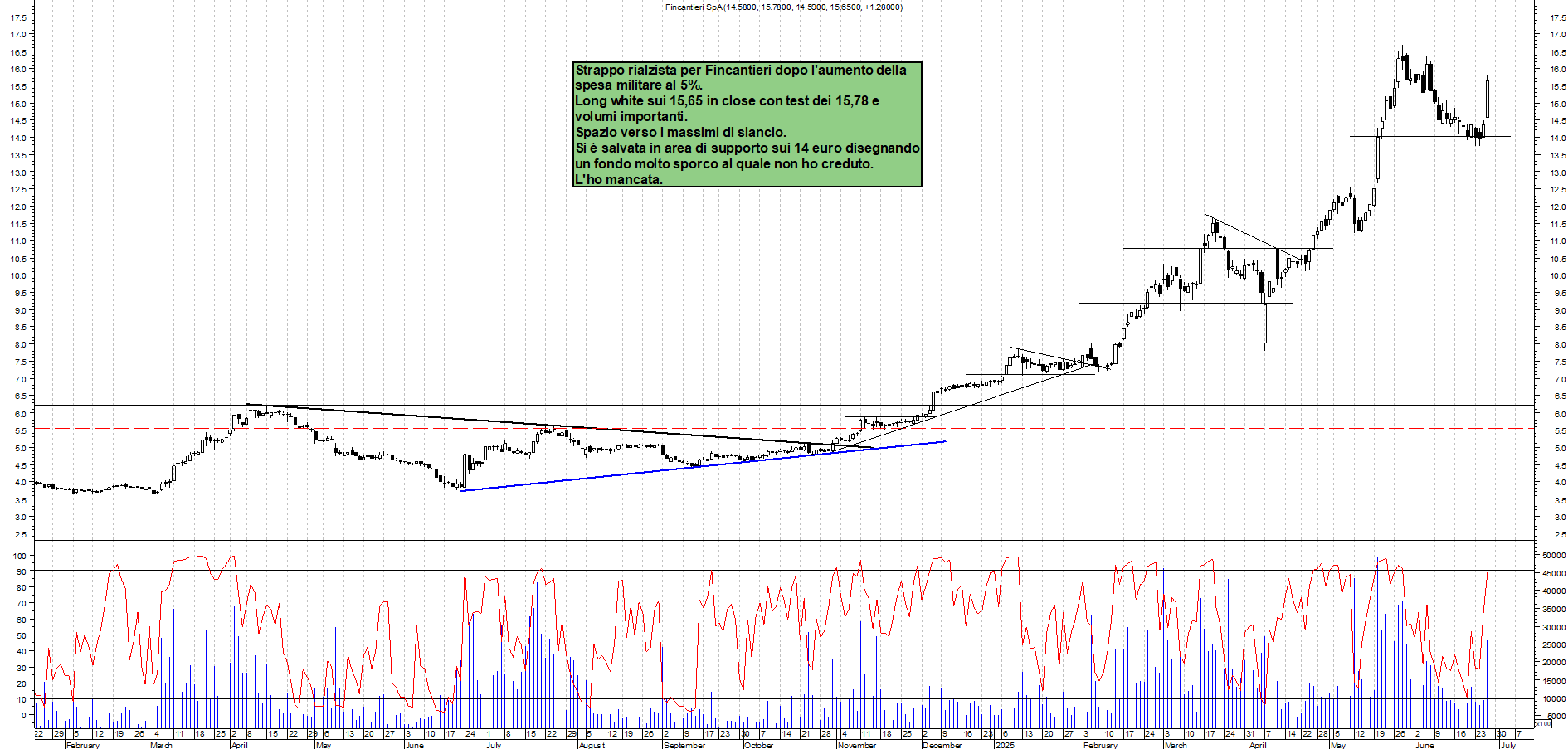The image size is (1568, 749).
Task: Click the November label on time axis
Action: (856, 745)
